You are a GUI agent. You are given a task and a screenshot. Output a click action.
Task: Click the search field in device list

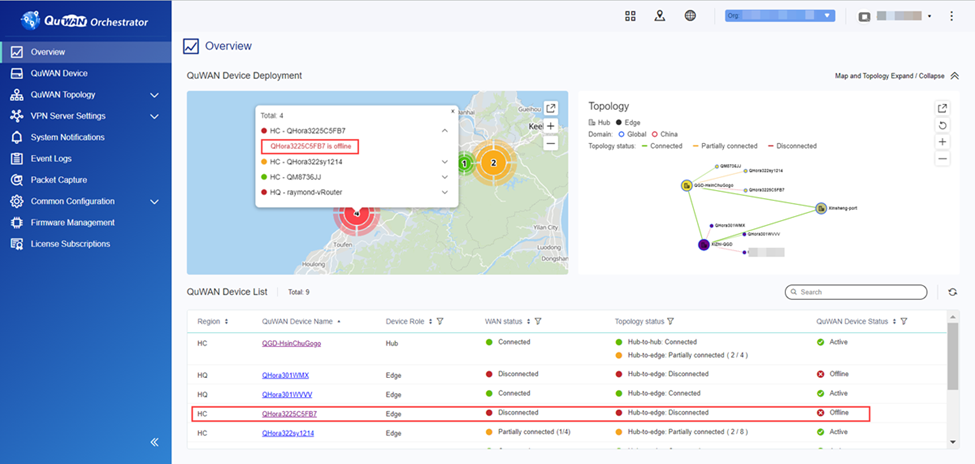tap(856, 292)
